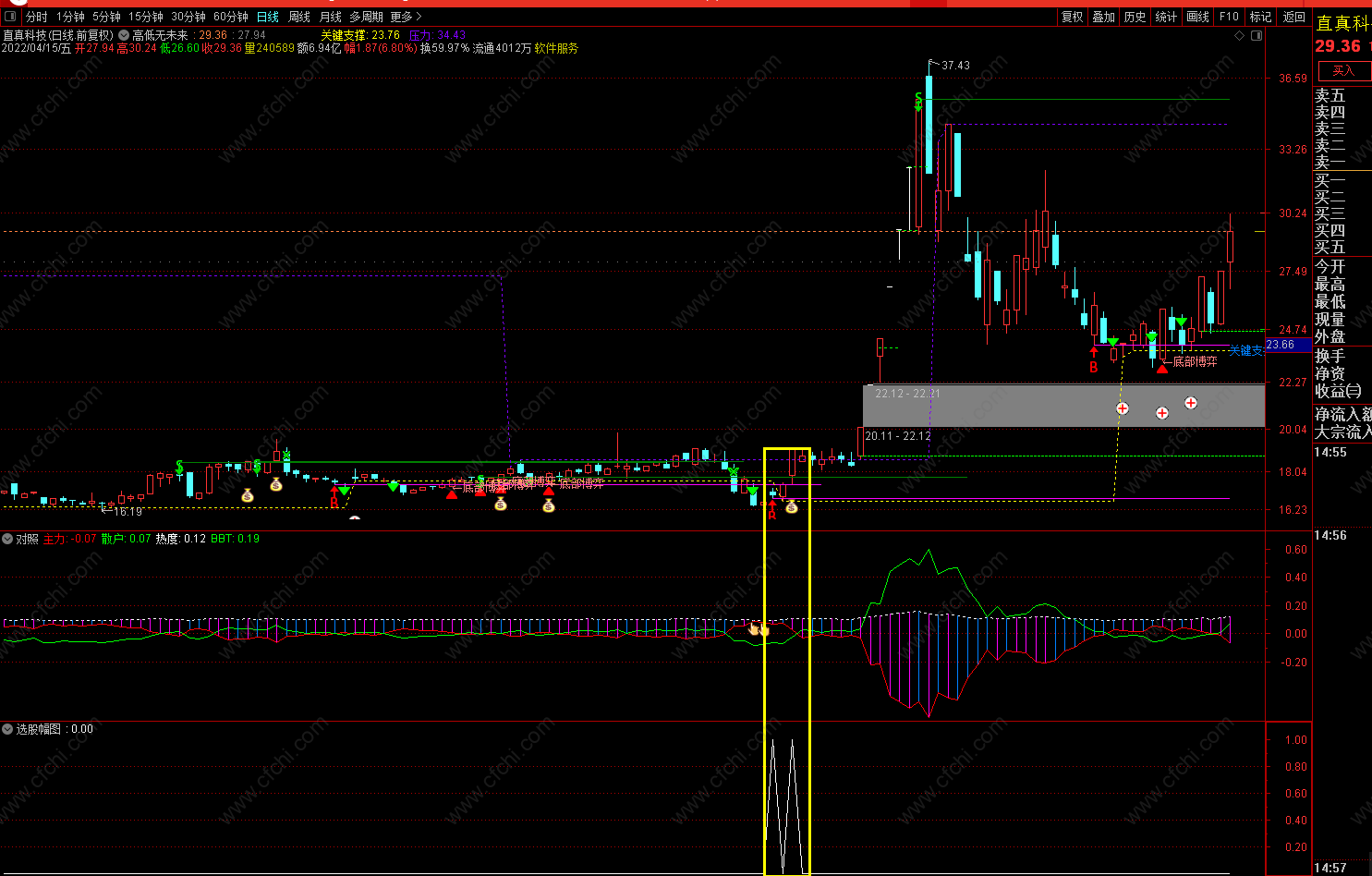Click the 返回 back button

coord(1294,17)
